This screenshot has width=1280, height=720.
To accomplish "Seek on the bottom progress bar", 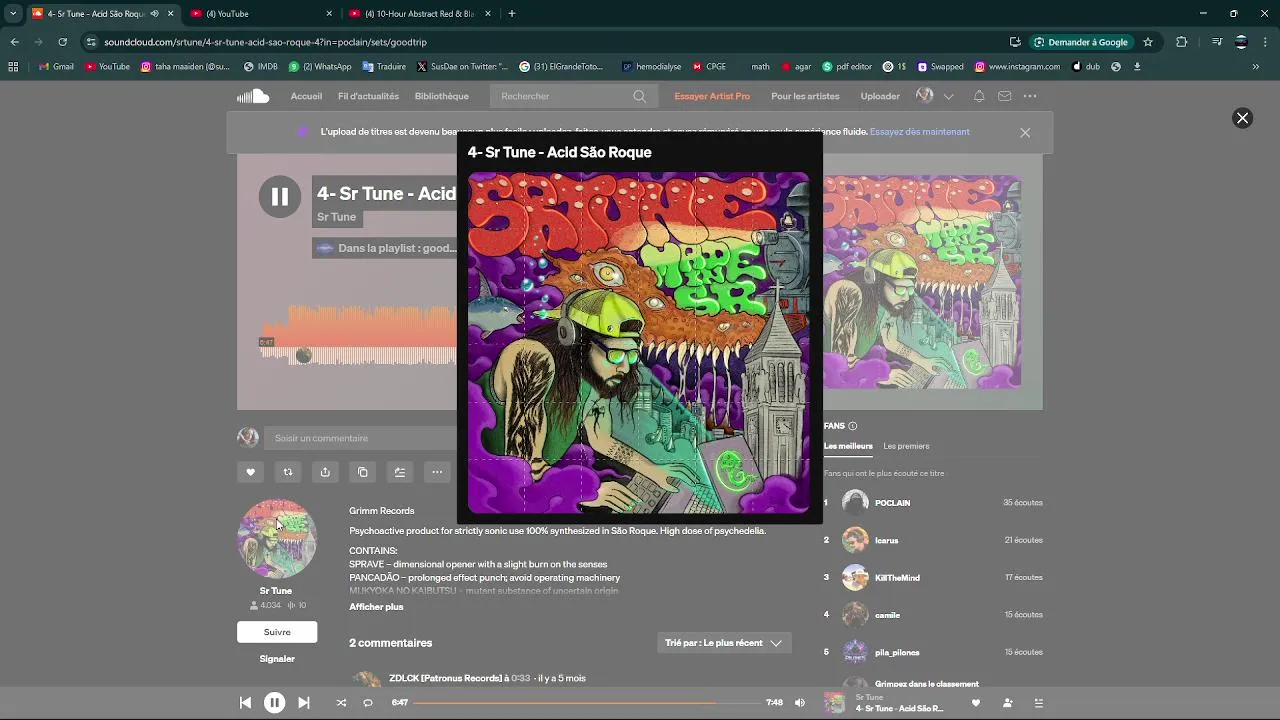I will pyautogui.click(x=585, y=703).
